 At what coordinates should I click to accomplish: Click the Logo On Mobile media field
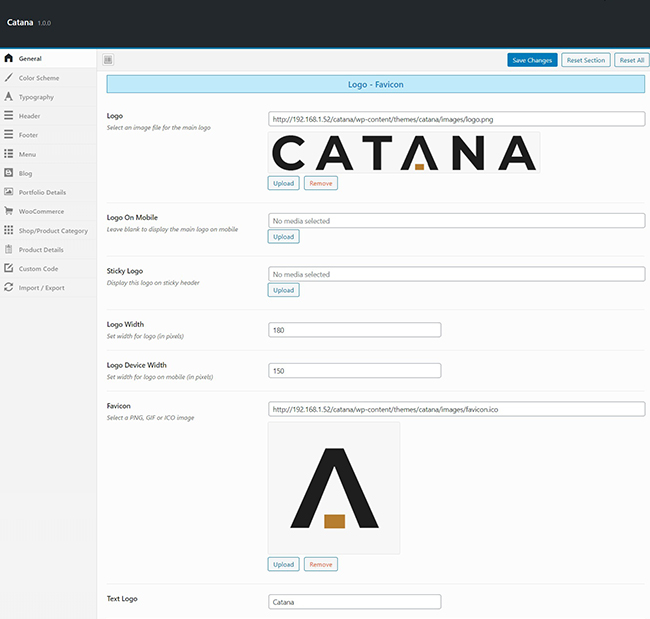pos(456,221)
